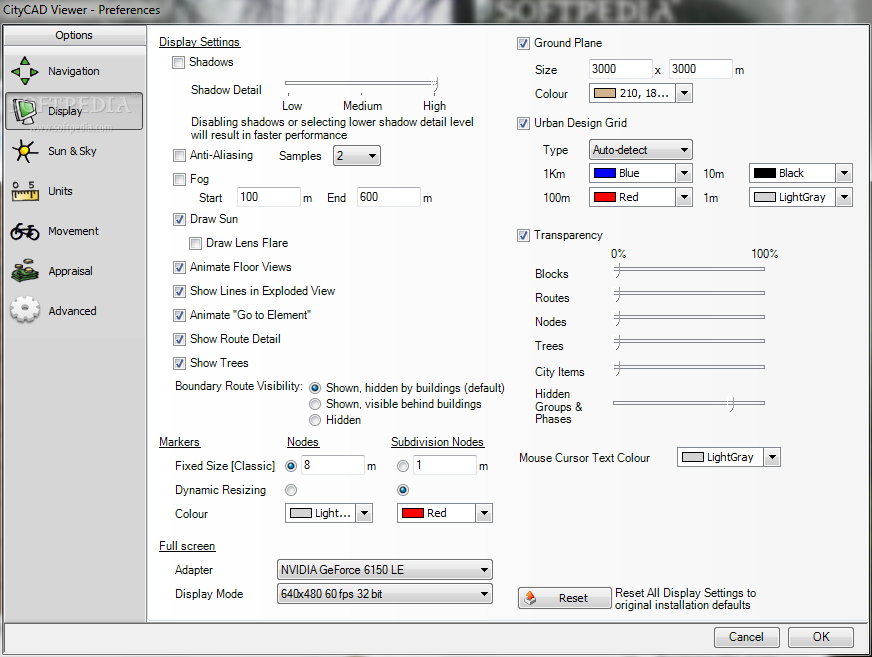This screenshot has height=657, width=872.
Task: Select Fixed Size radio for Nodes
Action: click(291, 466)
